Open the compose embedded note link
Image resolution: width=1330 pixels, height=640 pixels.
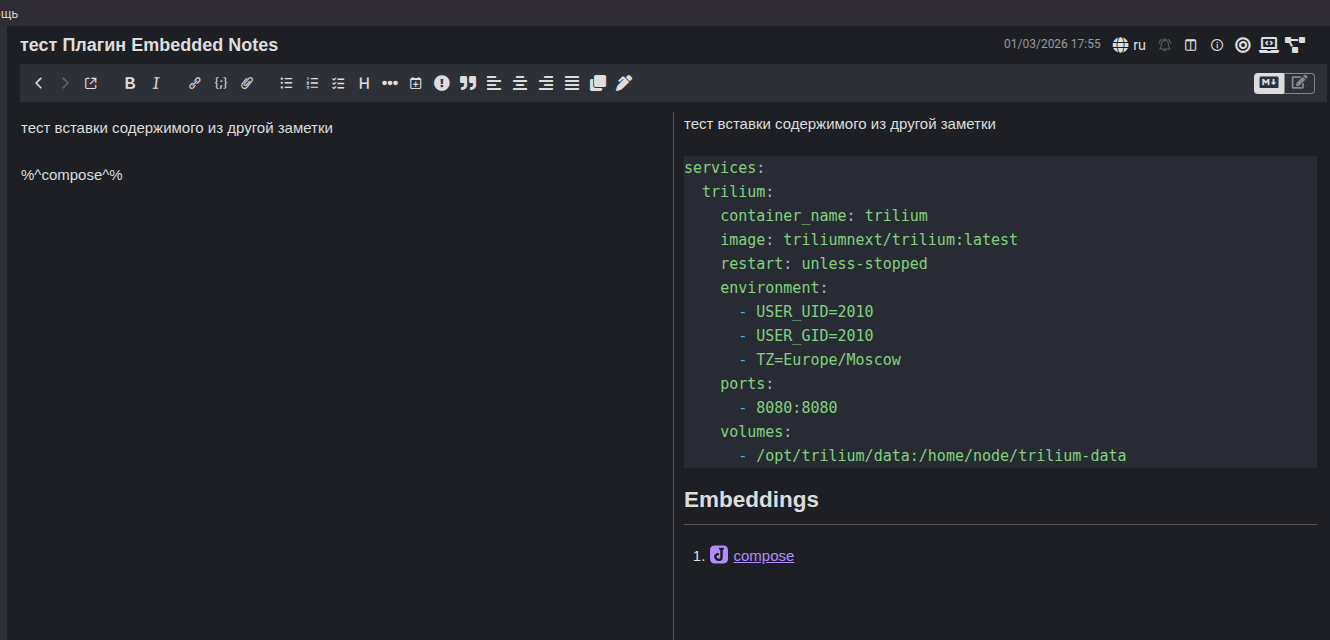(763, 556)
